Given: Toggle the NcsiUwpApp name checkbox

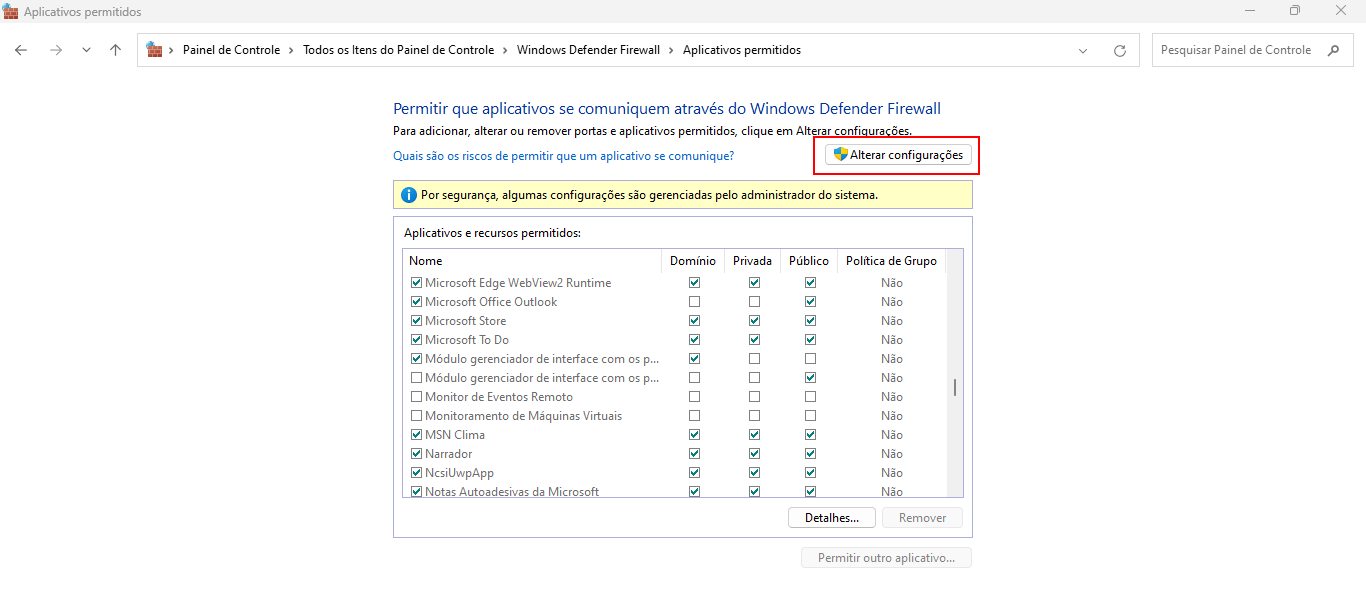Looking at the screenshot, I should coord(416,473).
